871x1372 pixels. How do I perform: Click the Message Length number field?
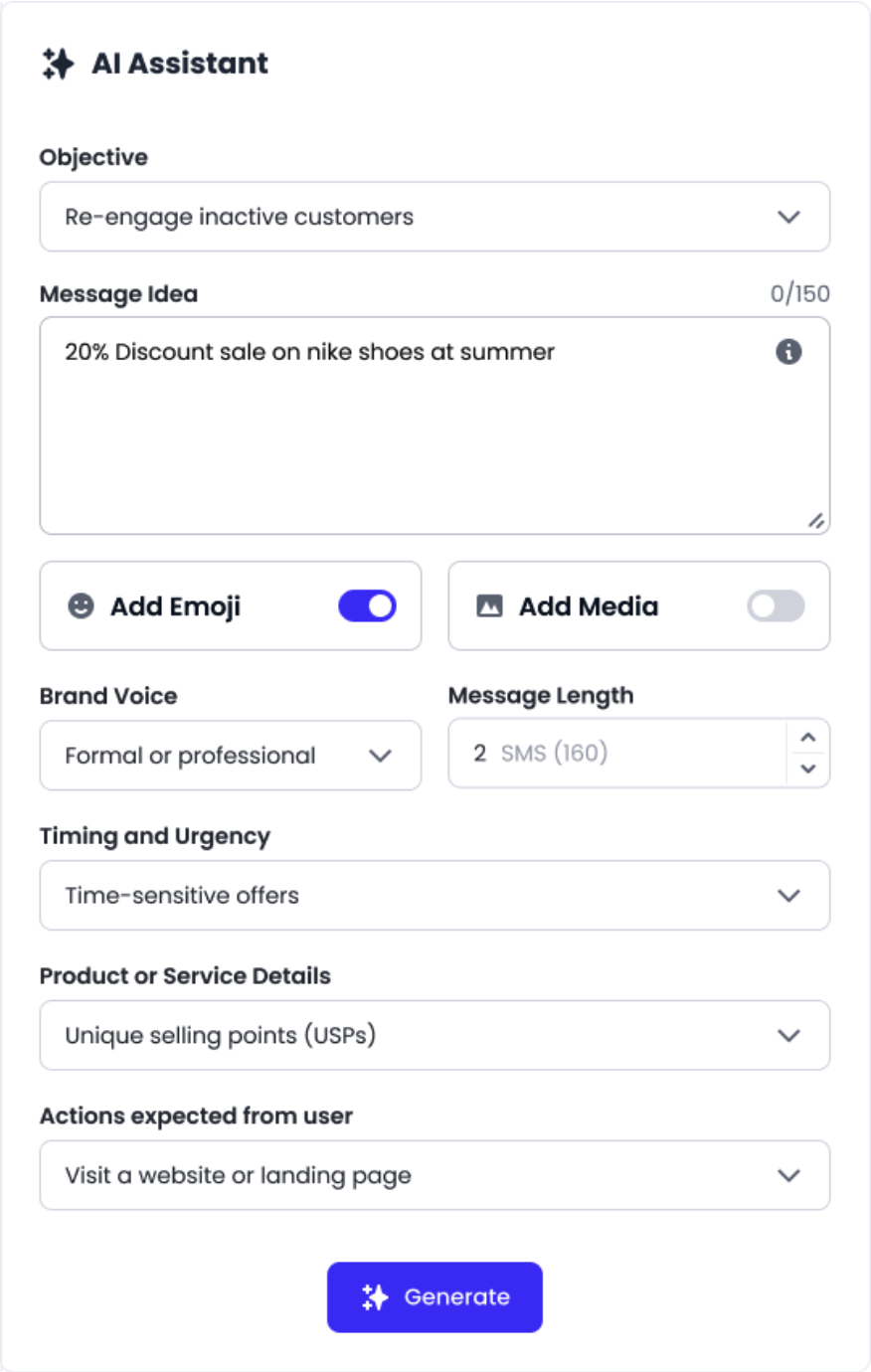click(616, 754)
